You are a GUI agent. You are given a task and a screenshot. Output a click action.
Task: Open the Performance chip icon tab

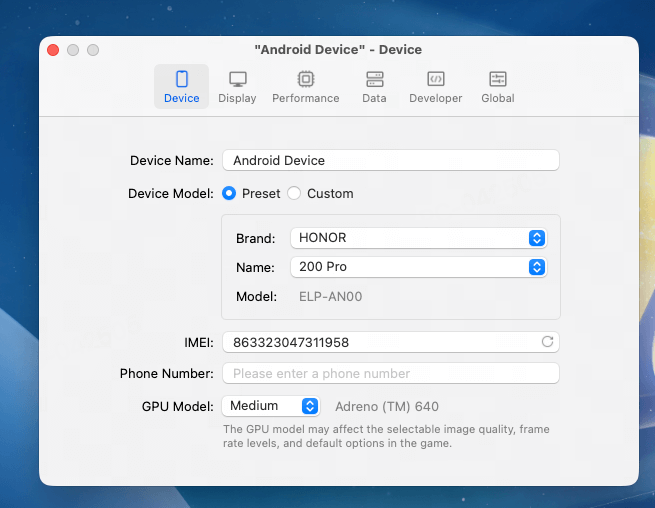pos(305,79)
